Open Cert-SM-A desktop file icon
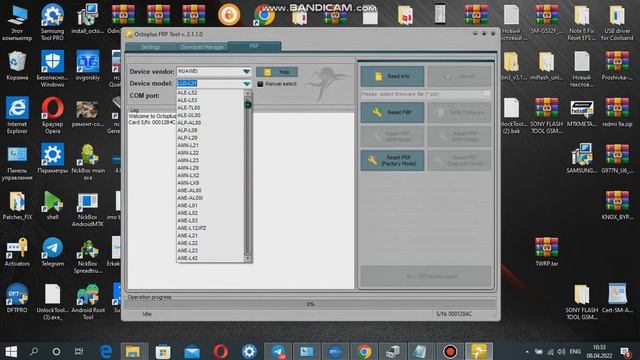640x360 pixels. pyautogui.click(x=617, y=298)
